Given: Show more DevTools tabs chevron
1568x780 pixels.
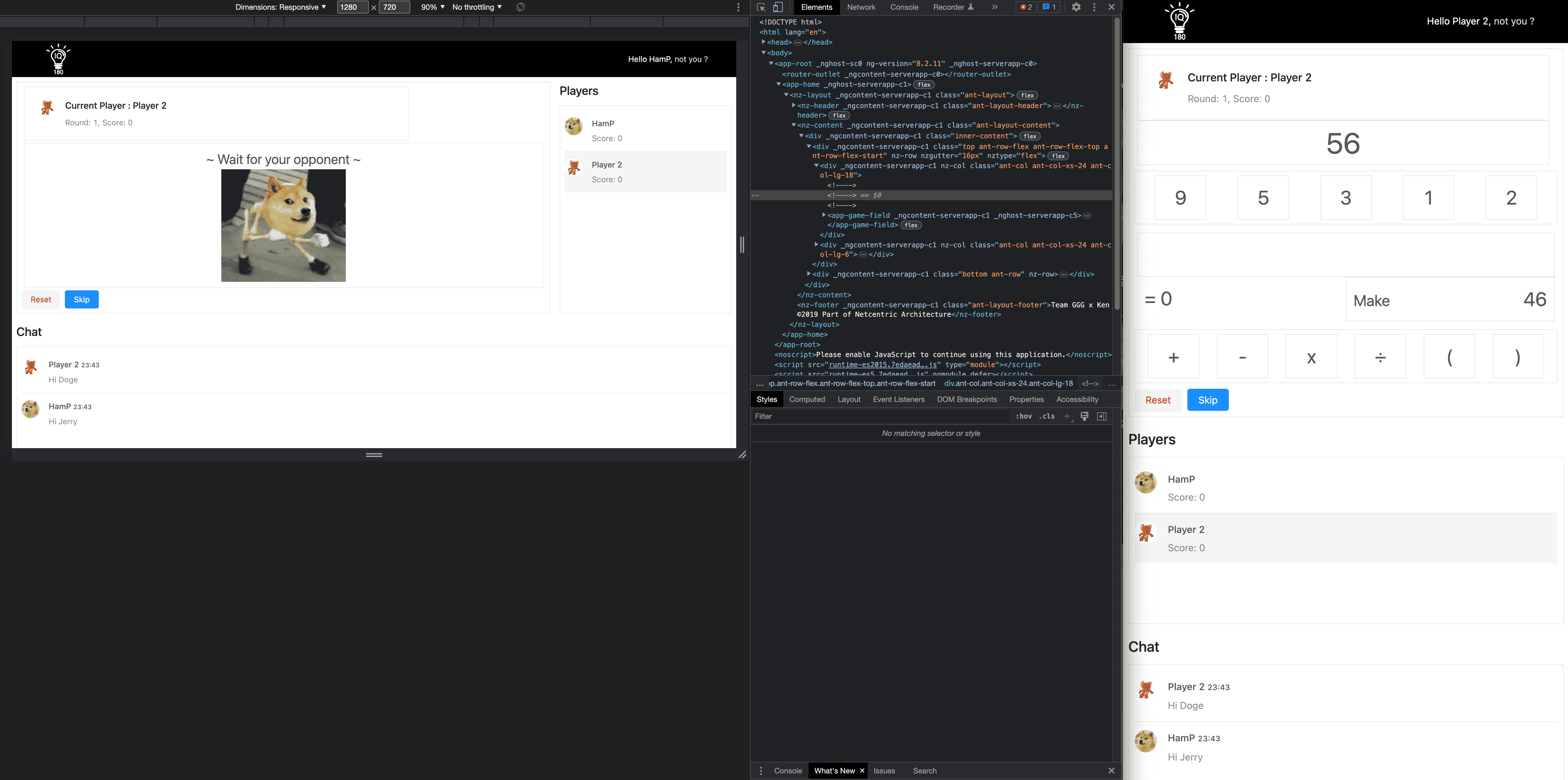Looking at the screenshot, I should 995,7.
